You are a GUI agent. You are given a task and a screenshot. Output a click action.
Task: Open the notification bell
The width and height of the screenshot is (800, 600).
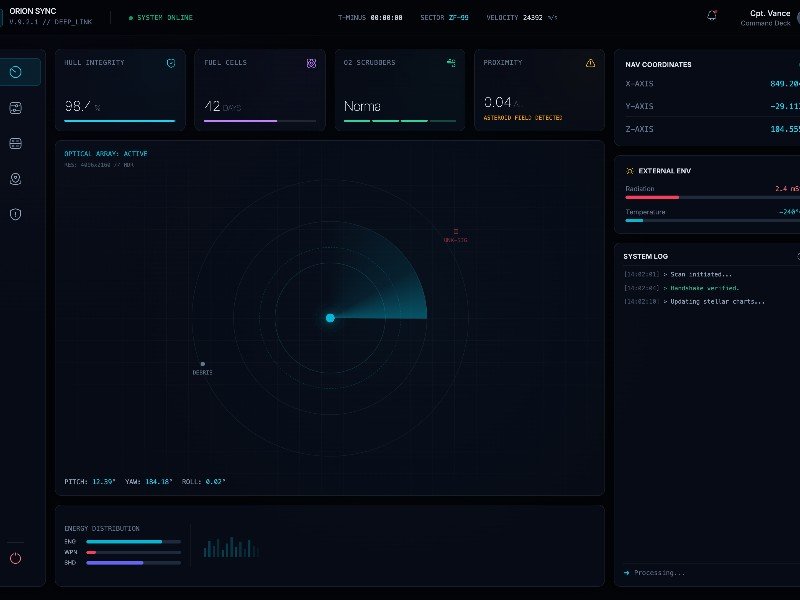[712, 15]
